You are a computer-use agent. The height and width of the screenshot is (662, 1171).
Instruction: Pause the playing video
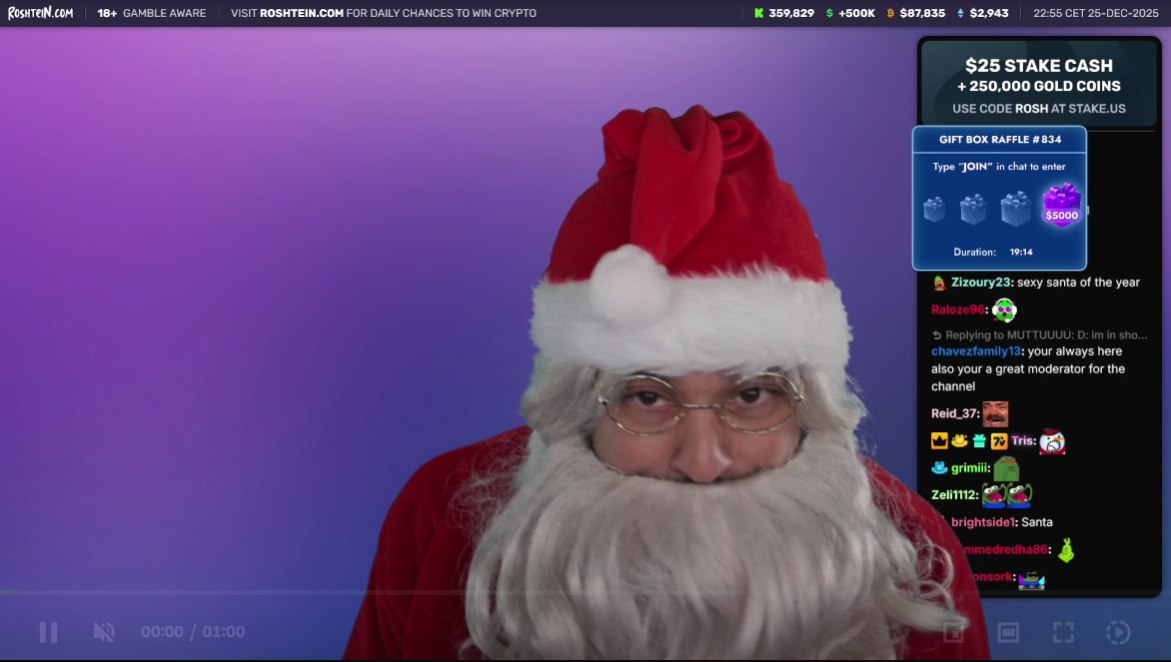tap(47, 631)
